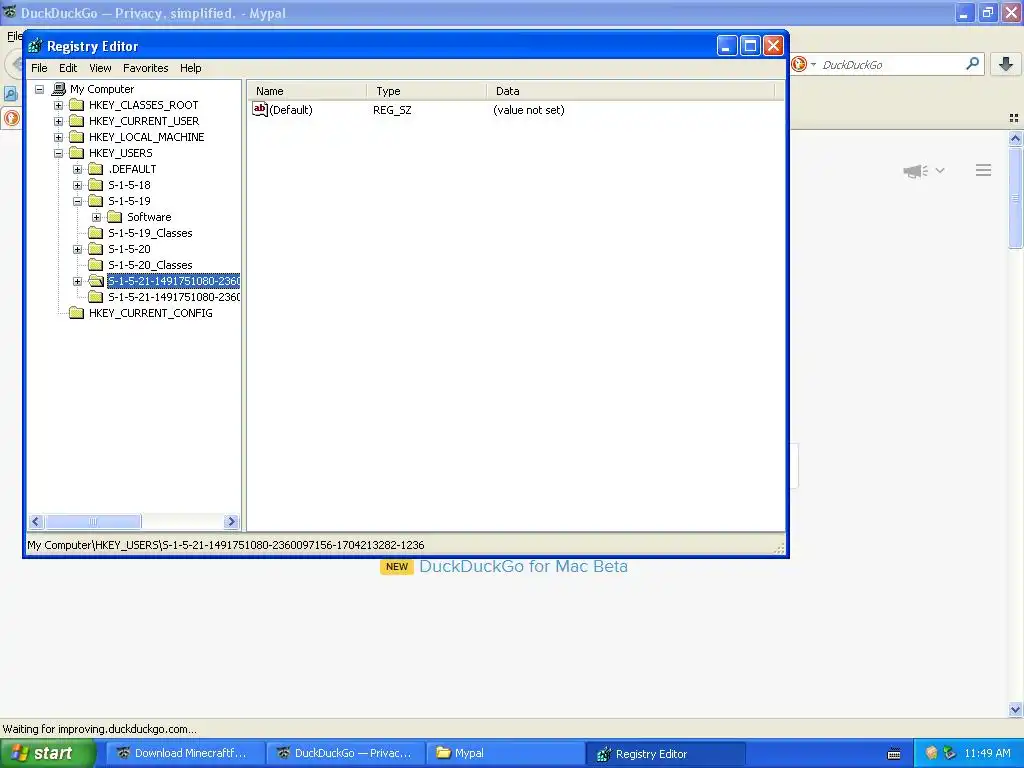The height and width of the screenshot is (768, 1024).
Task: Click the search magnifier icon in Mypal
Action: pos(972,64)
